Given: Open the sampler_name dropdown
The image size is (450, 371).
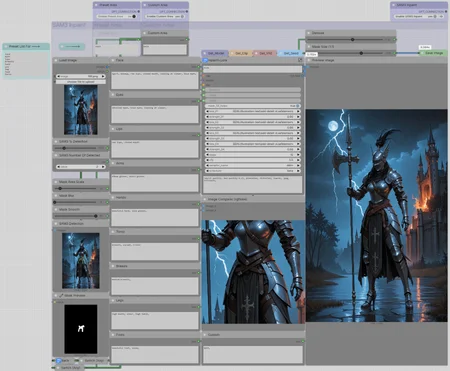Looking at the screenshot, I should pyautogui.click(x=252, y=165).
